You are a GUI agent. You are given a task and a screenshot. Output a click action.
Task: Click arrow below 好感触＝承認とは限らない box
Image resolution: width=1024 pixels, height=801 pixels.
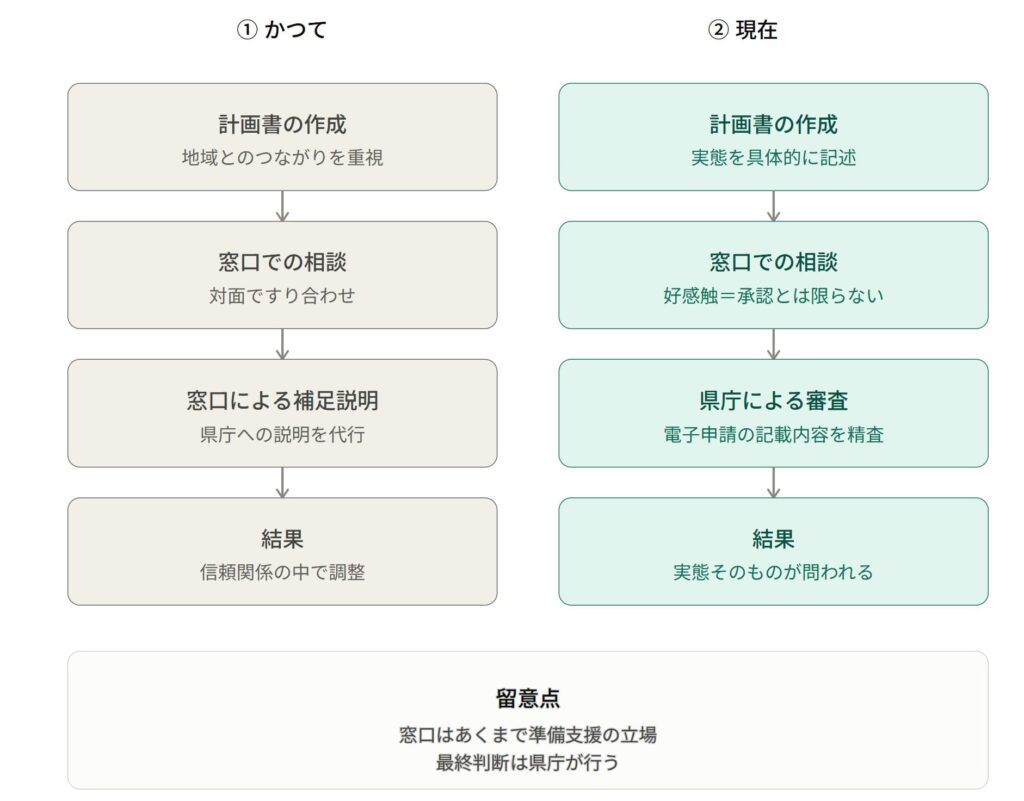tap(773, 344)
